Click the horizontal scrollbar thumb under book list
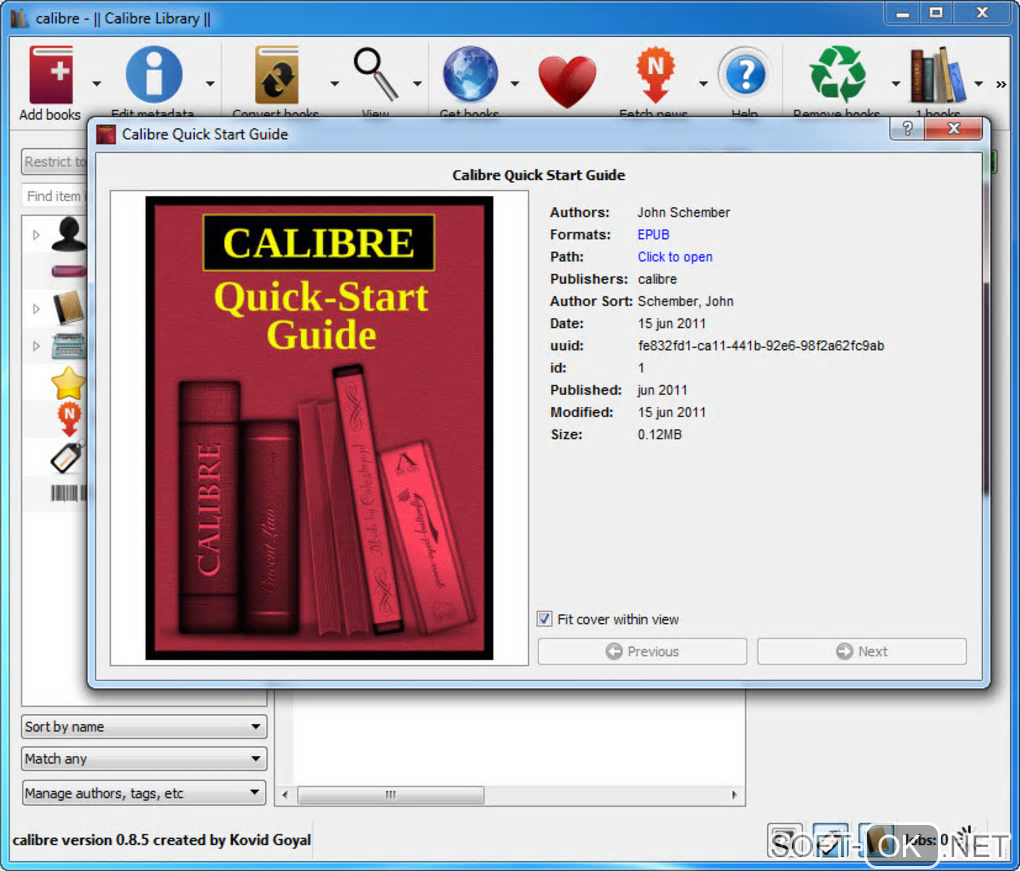This screenshot has height=871, width=1020. point(391,795)
